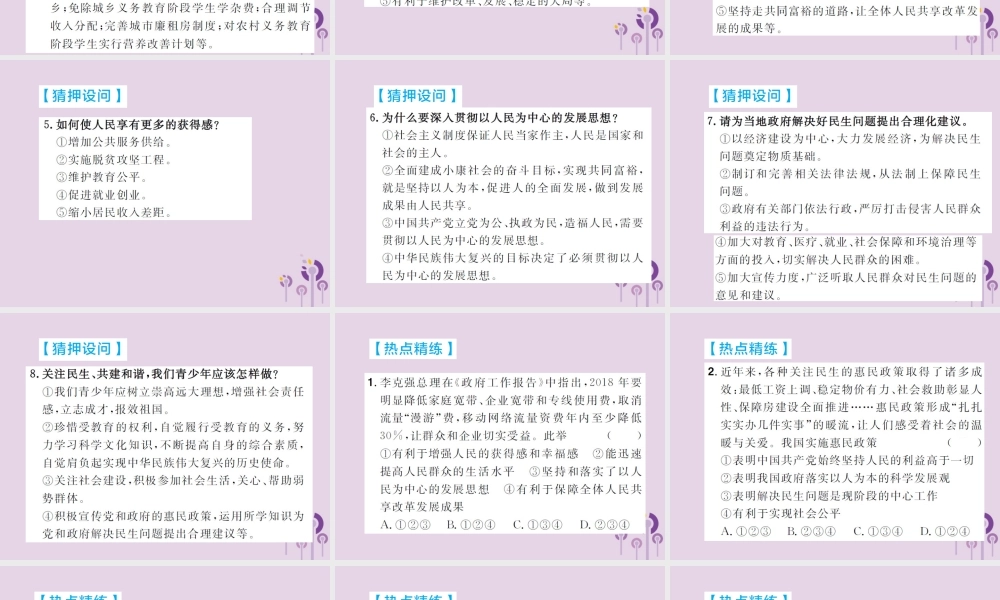Click statement '①有利于增强人民的获得感和幸福感'
This screenshot has height=600, width=1000.
pyautogui.click(x=479, y=453)
